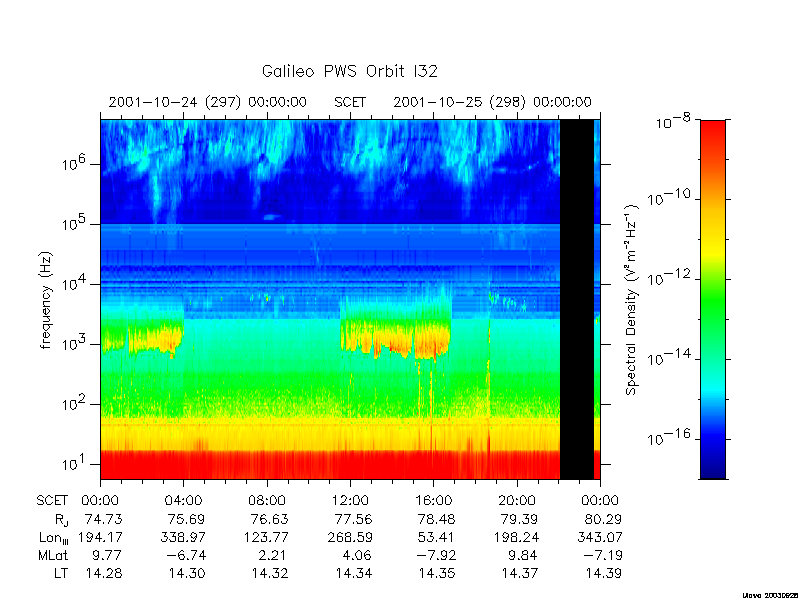Screen dimensions: 800x600
Task: Select longitude value 268.59
Action: point(350,537)
